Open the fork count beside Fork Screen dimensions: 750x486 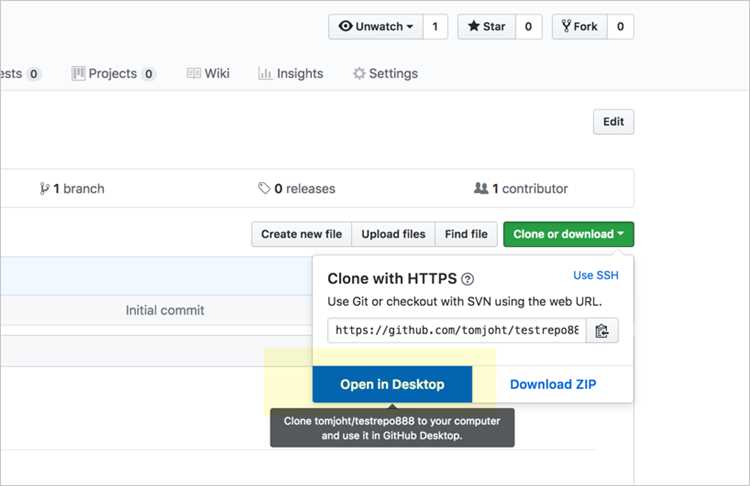pos(620,26)
